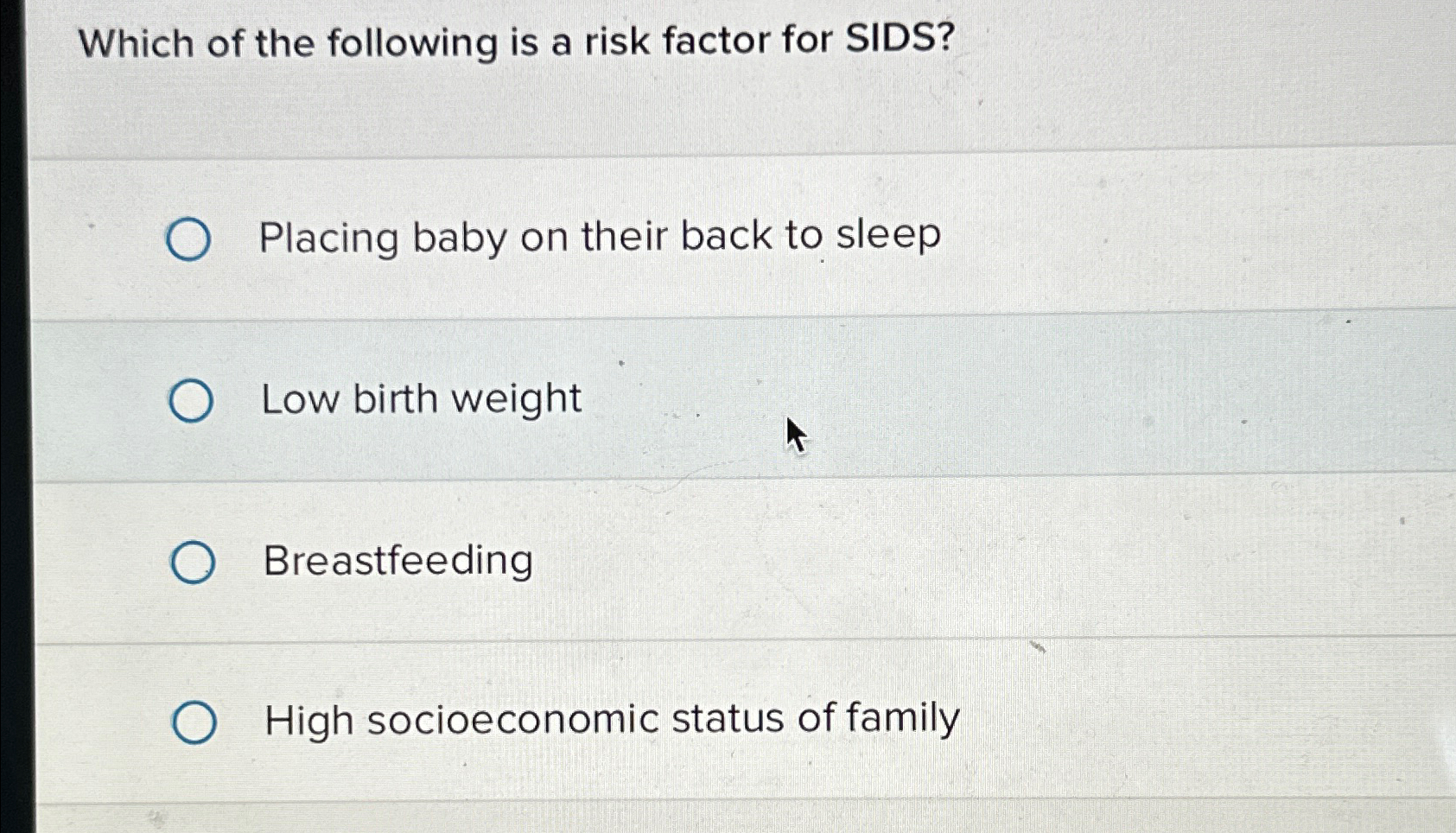Viewport: 1456px width, 833px height.
Task: Click the 'Breastfeeding' answer text
Action: pos(396,561)
